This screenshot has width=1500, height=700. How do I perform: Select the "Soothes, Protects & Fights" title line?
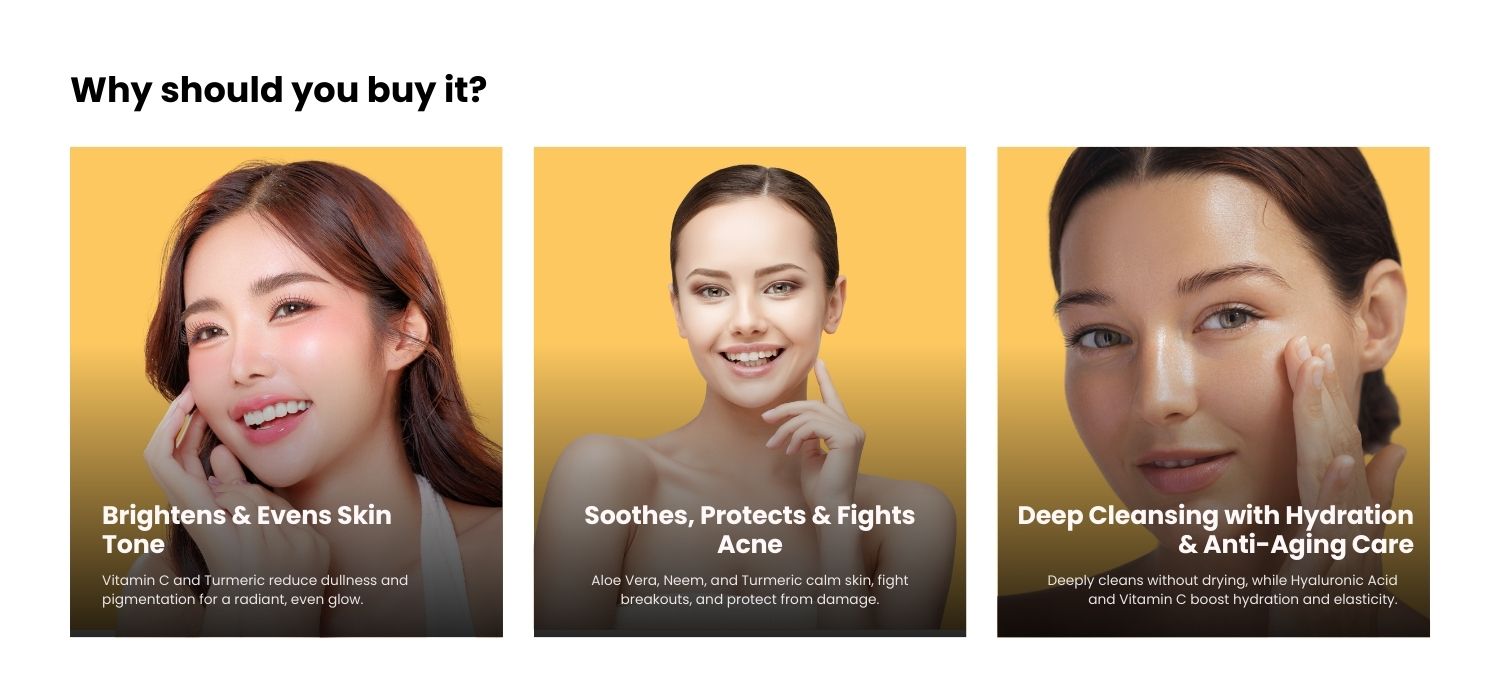(750, 516)
